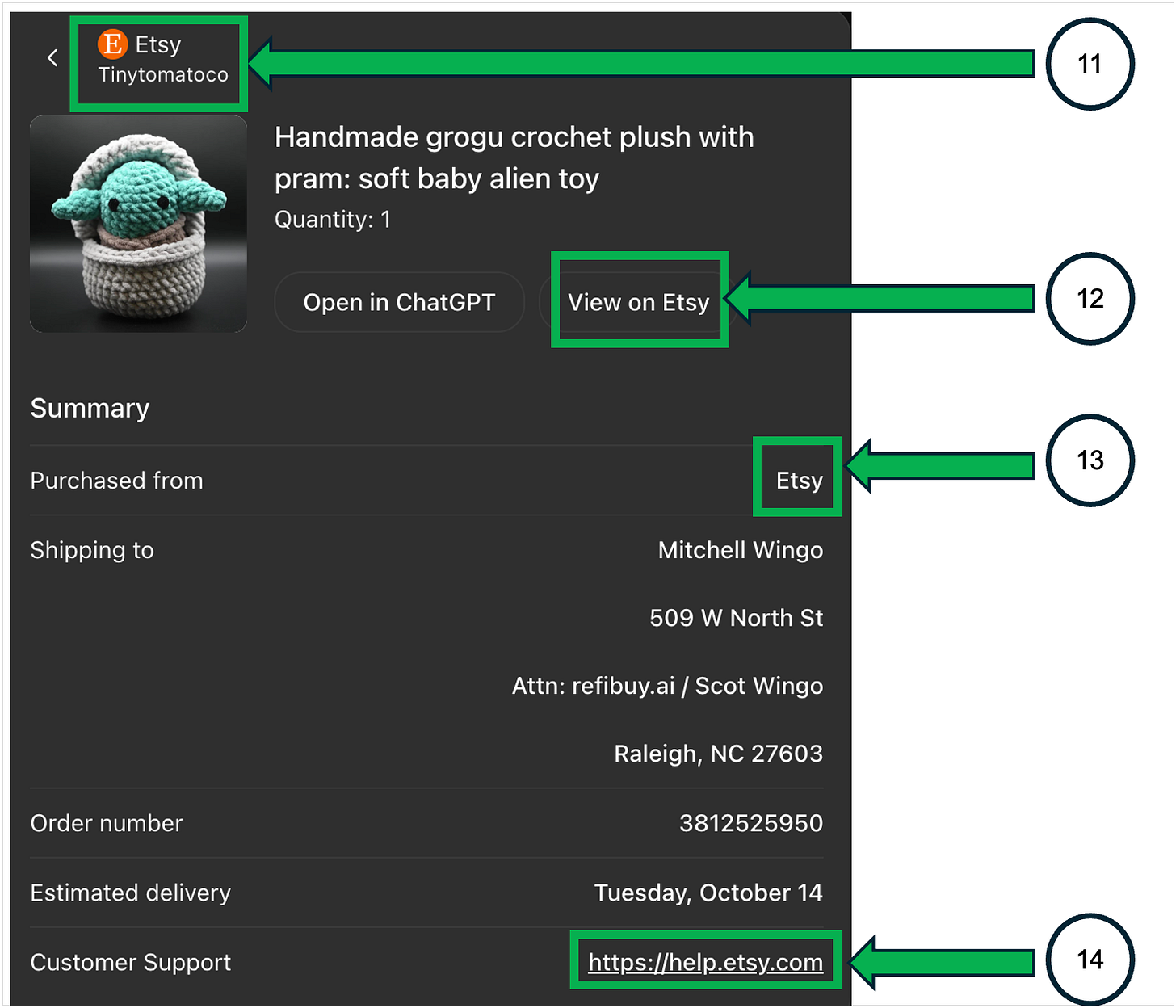Open the https://help.etsy.com support link

706,962
